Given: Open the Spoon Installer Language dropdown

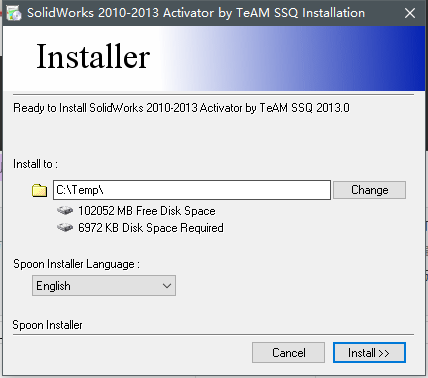Looking at the screenshot, I should [x=104, y=286].
